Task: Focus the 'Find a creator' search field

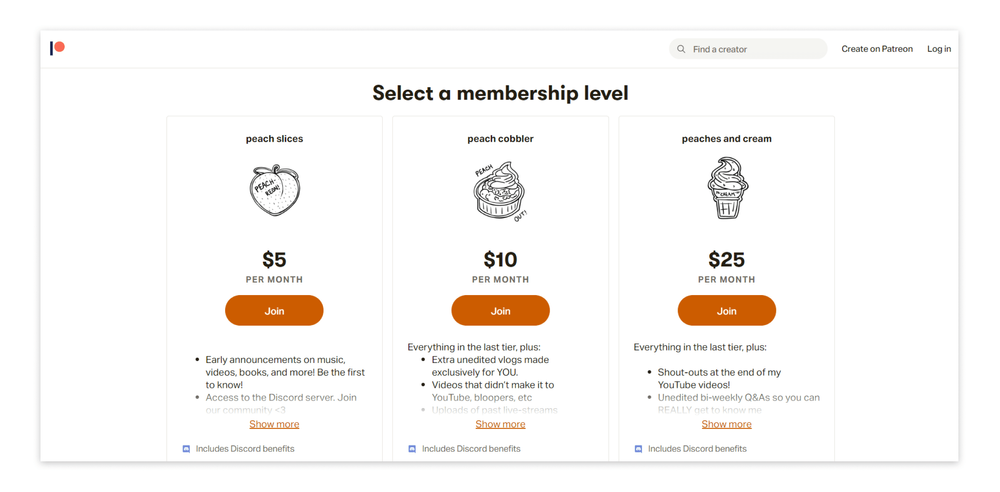Action: click(755, 49)
